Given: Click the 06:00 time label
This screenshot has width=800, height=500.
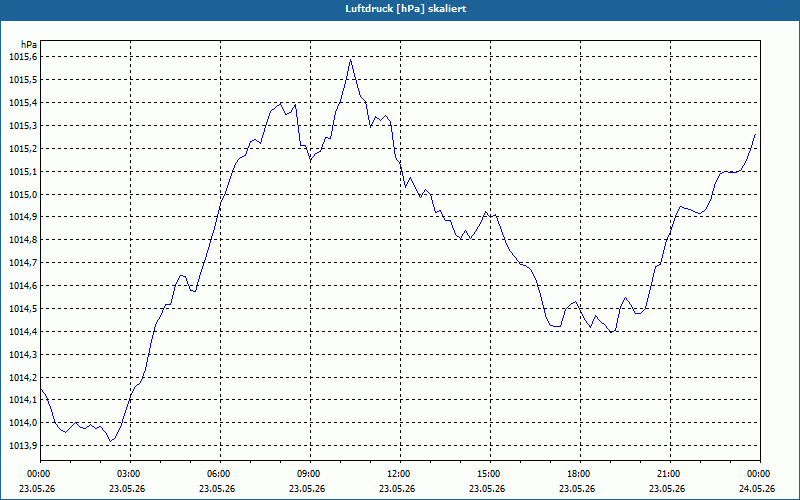Looking at the screenshot, I should tap(220, 474).
